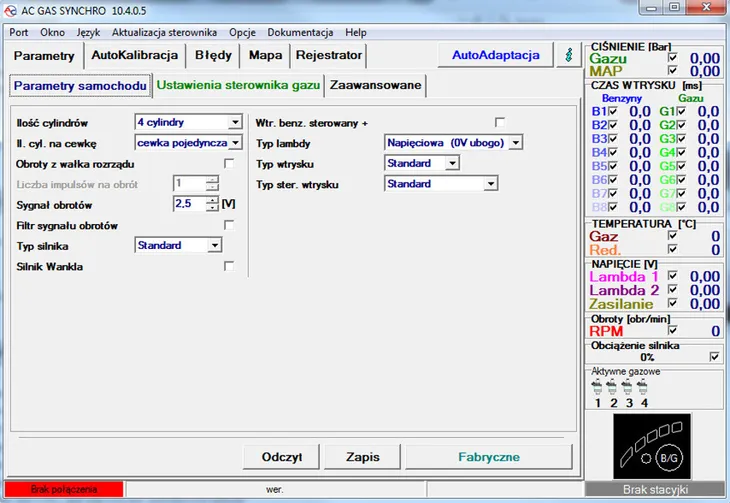The image size is (730, 503).
Task: Toggle B4 injection time checkbox
Action: pos(613,152)
